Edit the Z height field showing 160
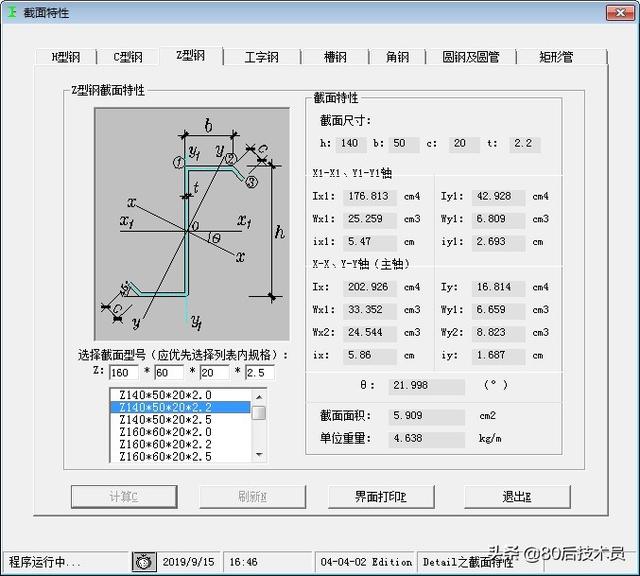The height and width of the screenshot is (576, 640). click(x=124, y=372)
